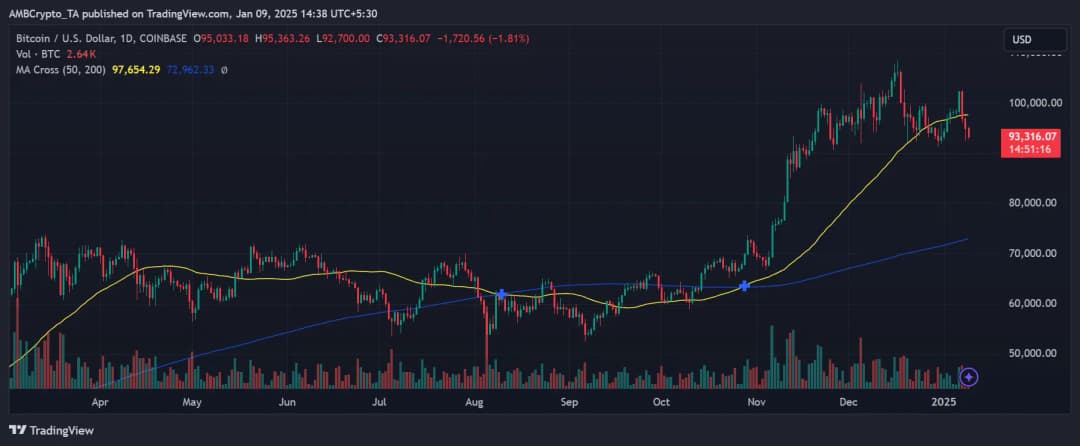Click the Aug label on time axis
Screen dimensions: 1080x446
[x=475, y=402]
